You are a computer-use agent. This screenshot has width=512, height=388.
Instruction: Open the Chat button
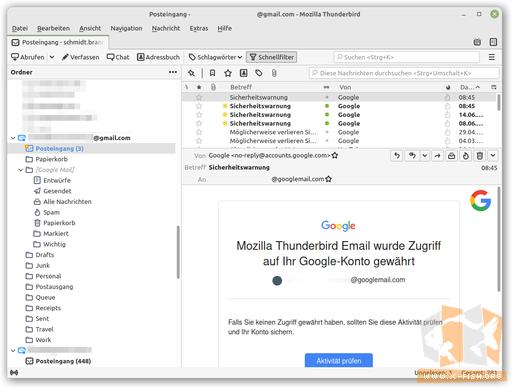point(118,57)
